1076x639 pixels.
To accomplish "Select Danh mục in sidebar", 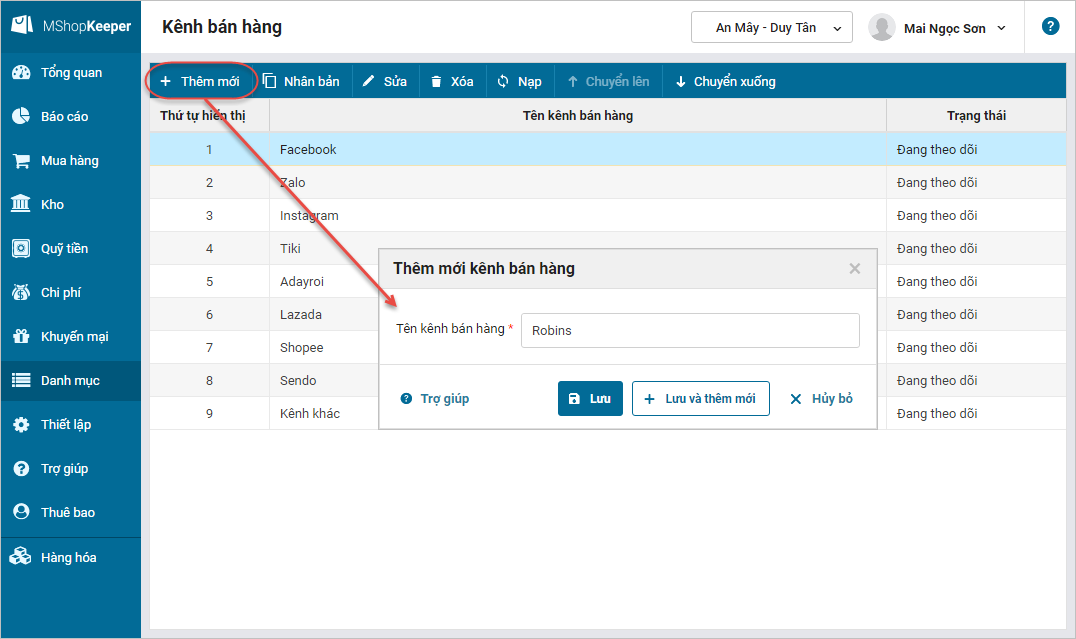I will pos(71,380).
